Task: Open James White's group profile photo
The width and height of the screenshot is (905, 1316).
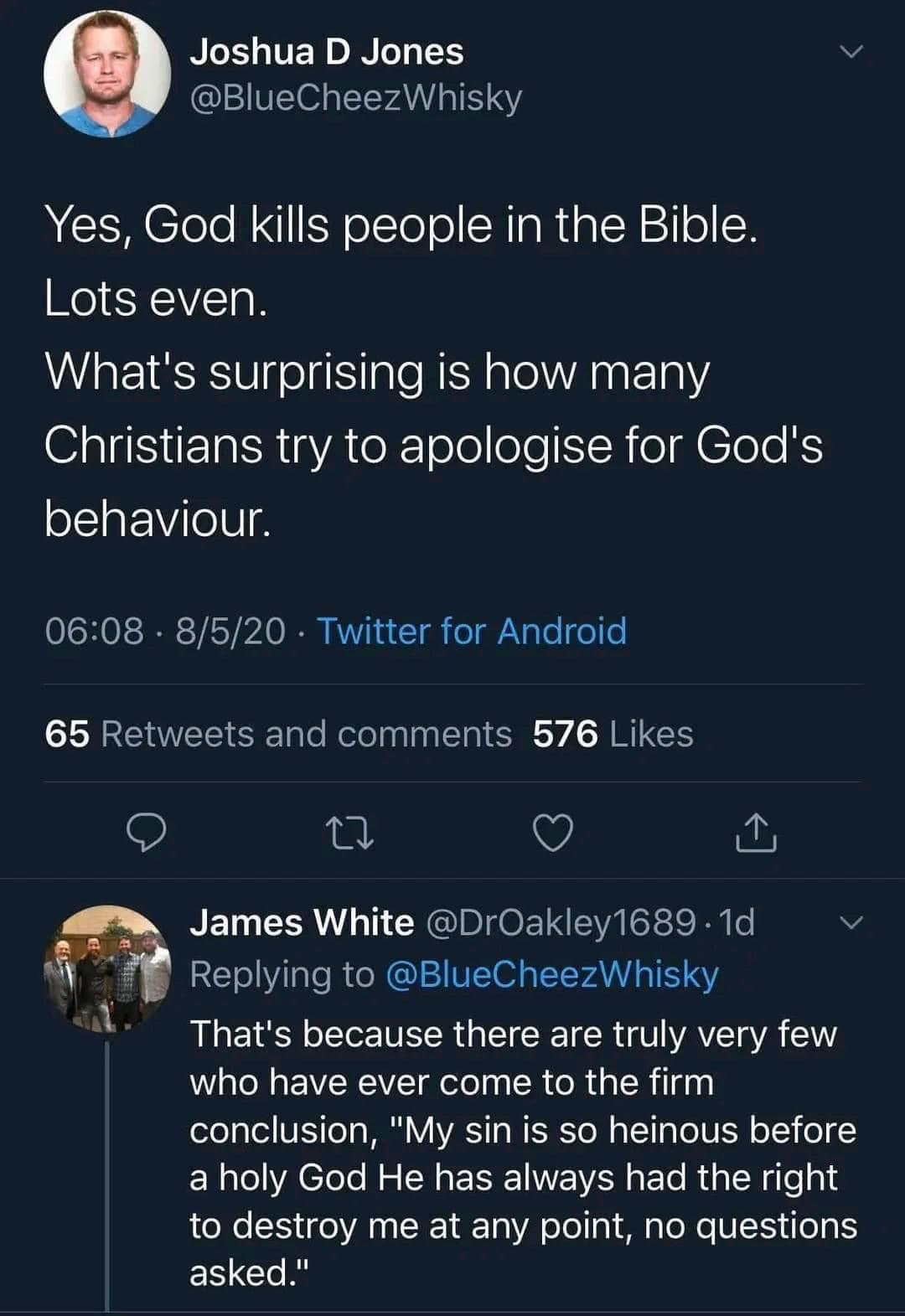Action: pos(107,968)
